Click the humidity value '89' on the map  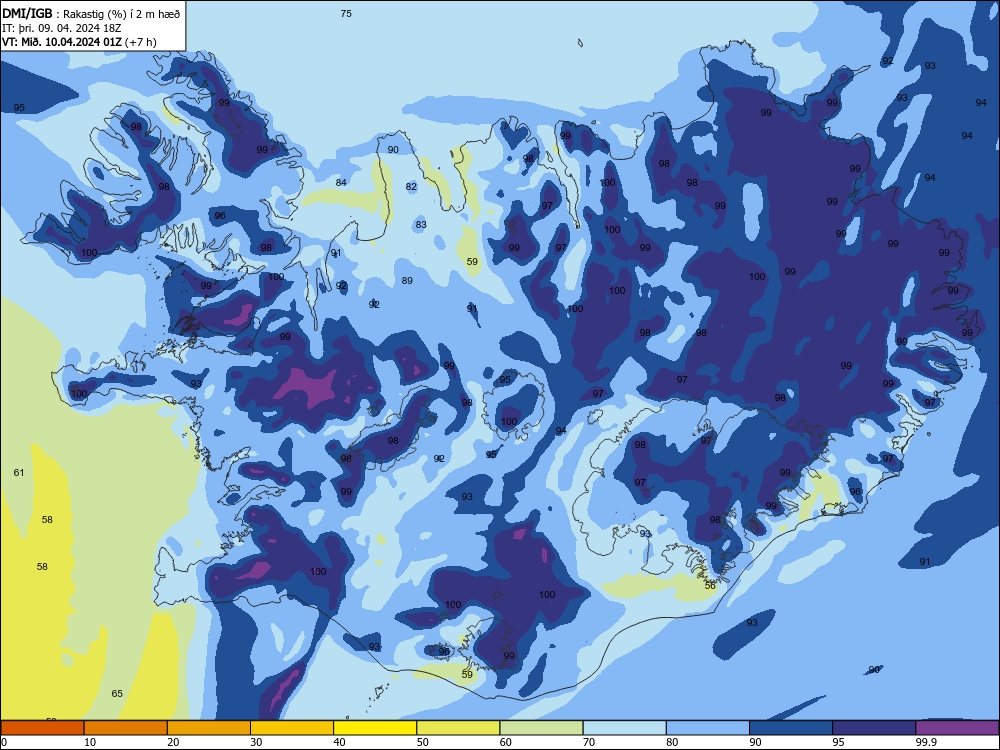click(x=407, y=281)
